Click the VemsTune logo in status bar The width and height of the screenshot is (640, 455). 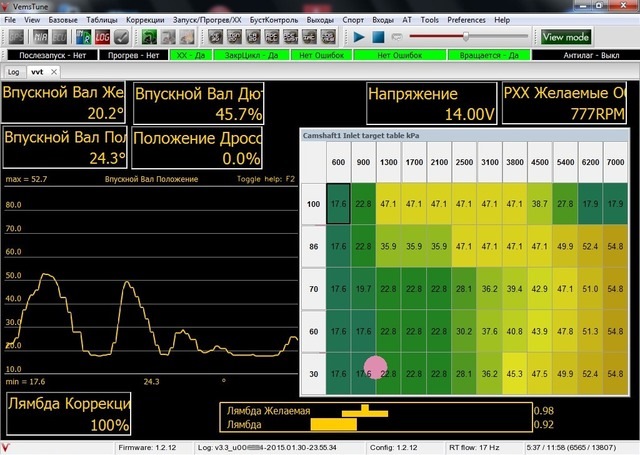5,447
